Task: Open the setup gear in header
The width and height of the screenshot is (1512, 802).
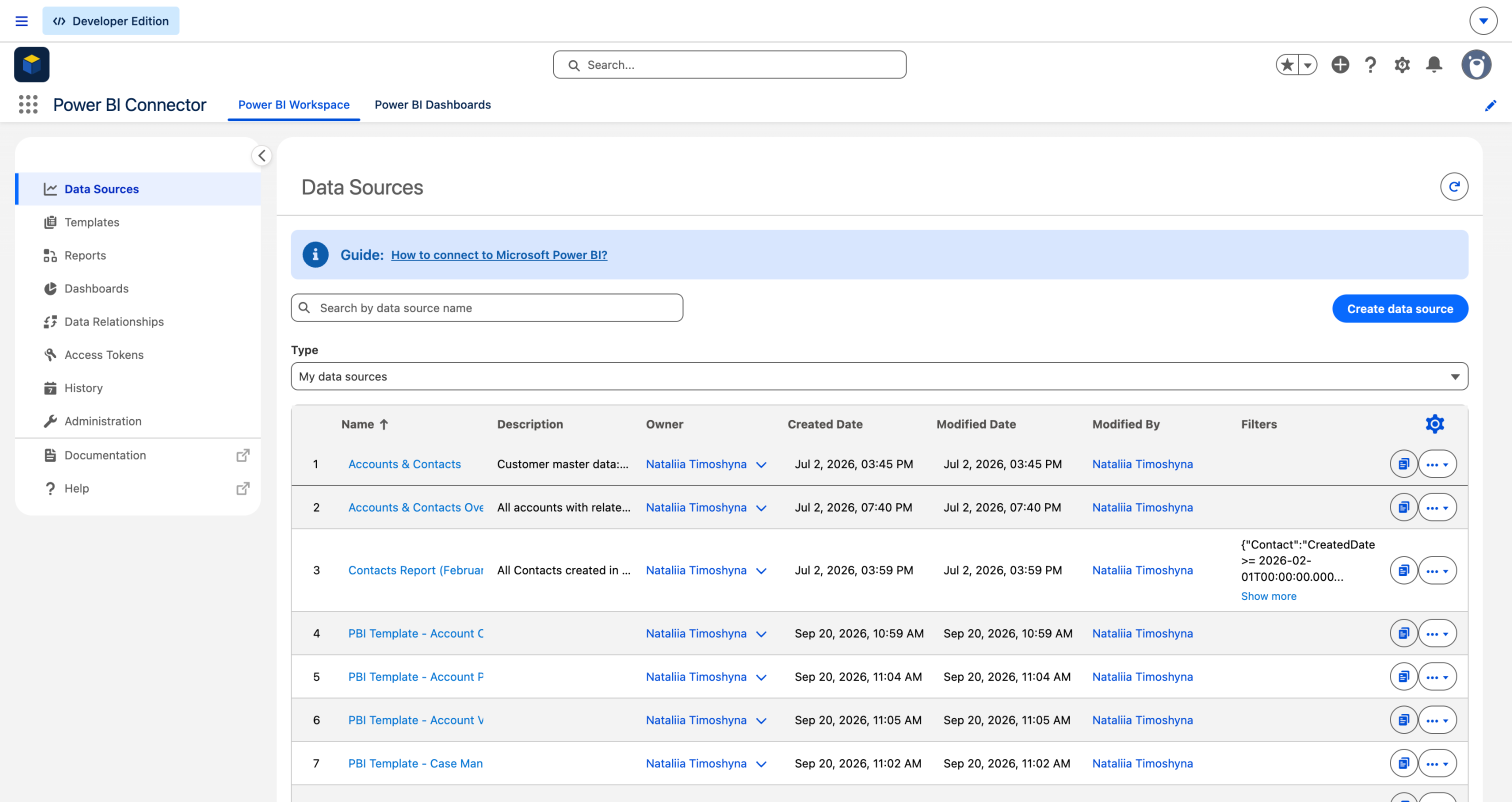Action: 1402,64
